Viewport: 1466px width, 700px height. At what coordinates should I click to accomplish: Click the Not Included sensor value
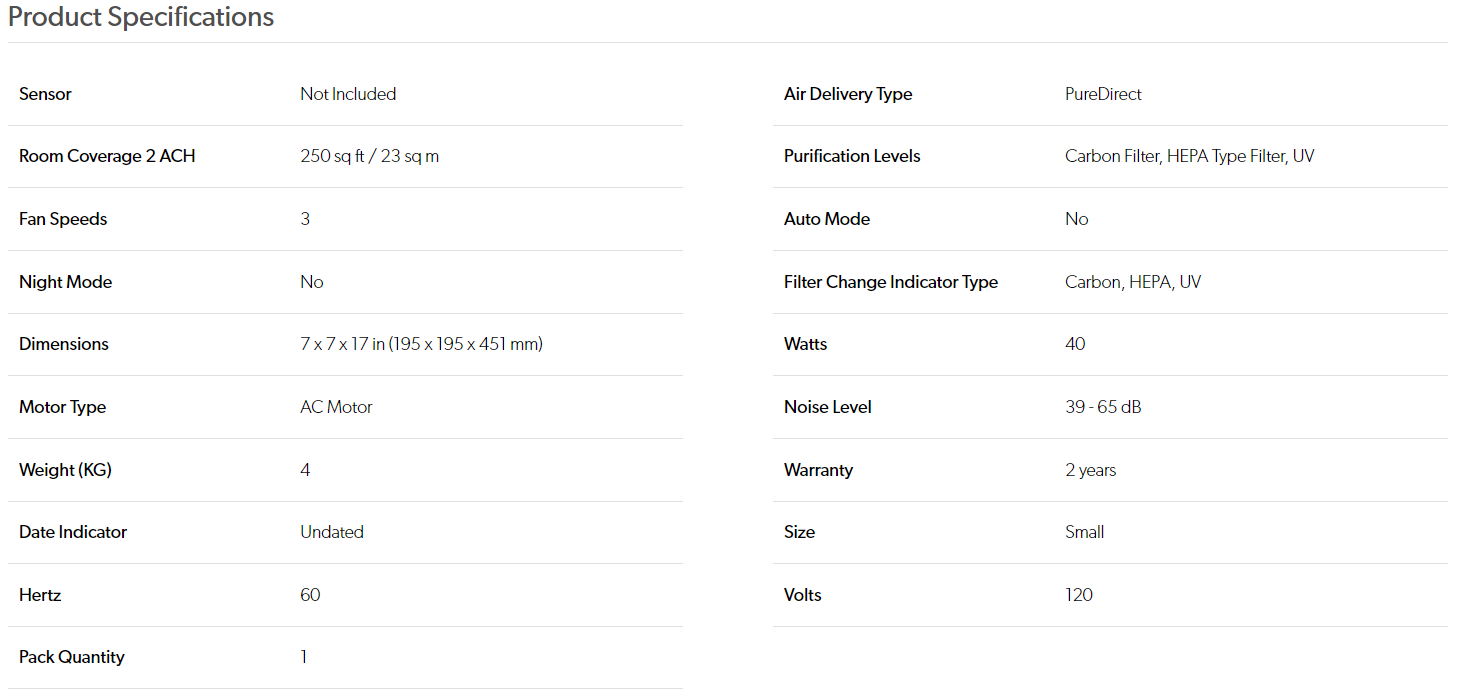coord(348,94)
